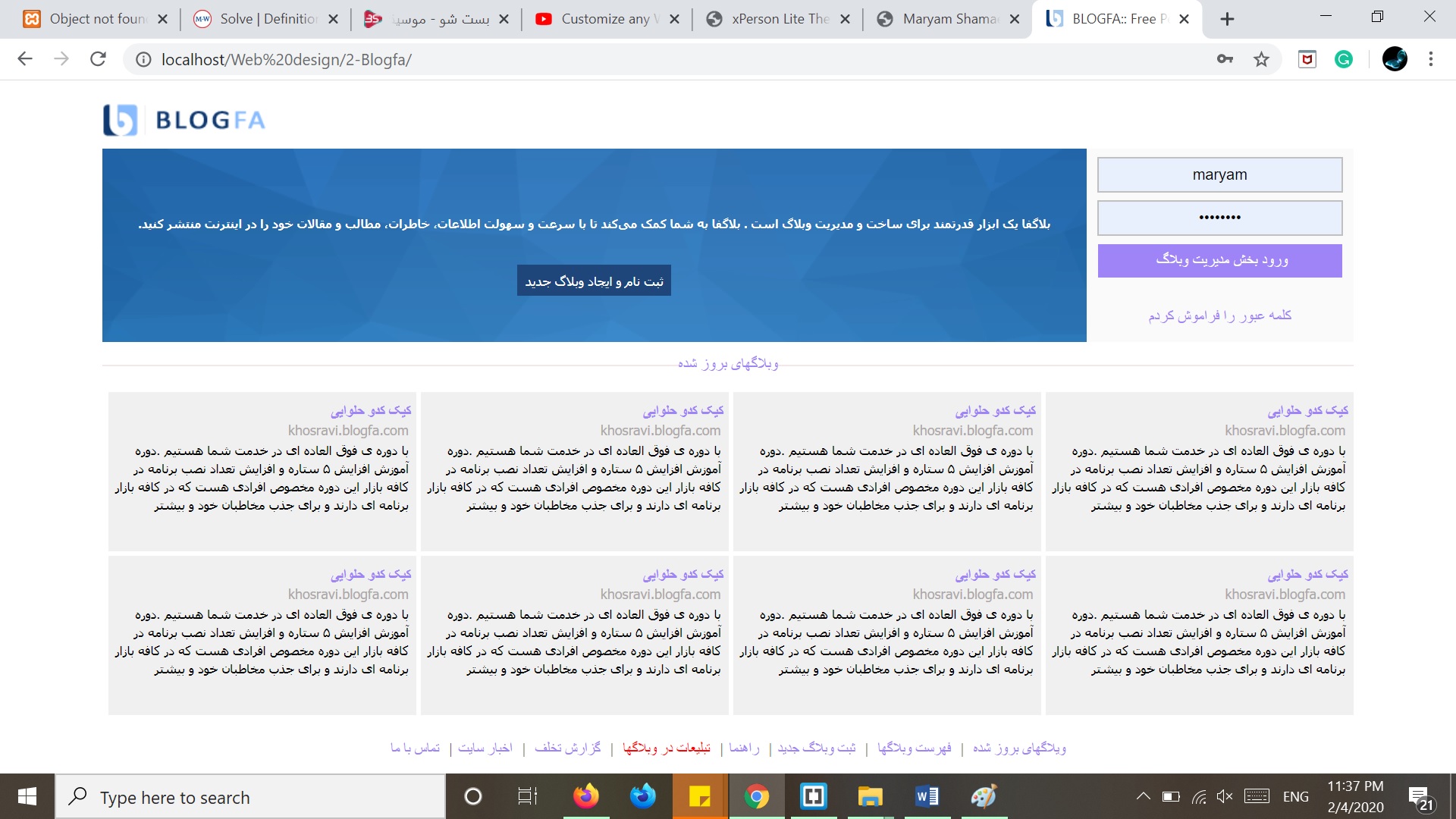
Task: Open a new browser tab
Action: point(1227,19)
